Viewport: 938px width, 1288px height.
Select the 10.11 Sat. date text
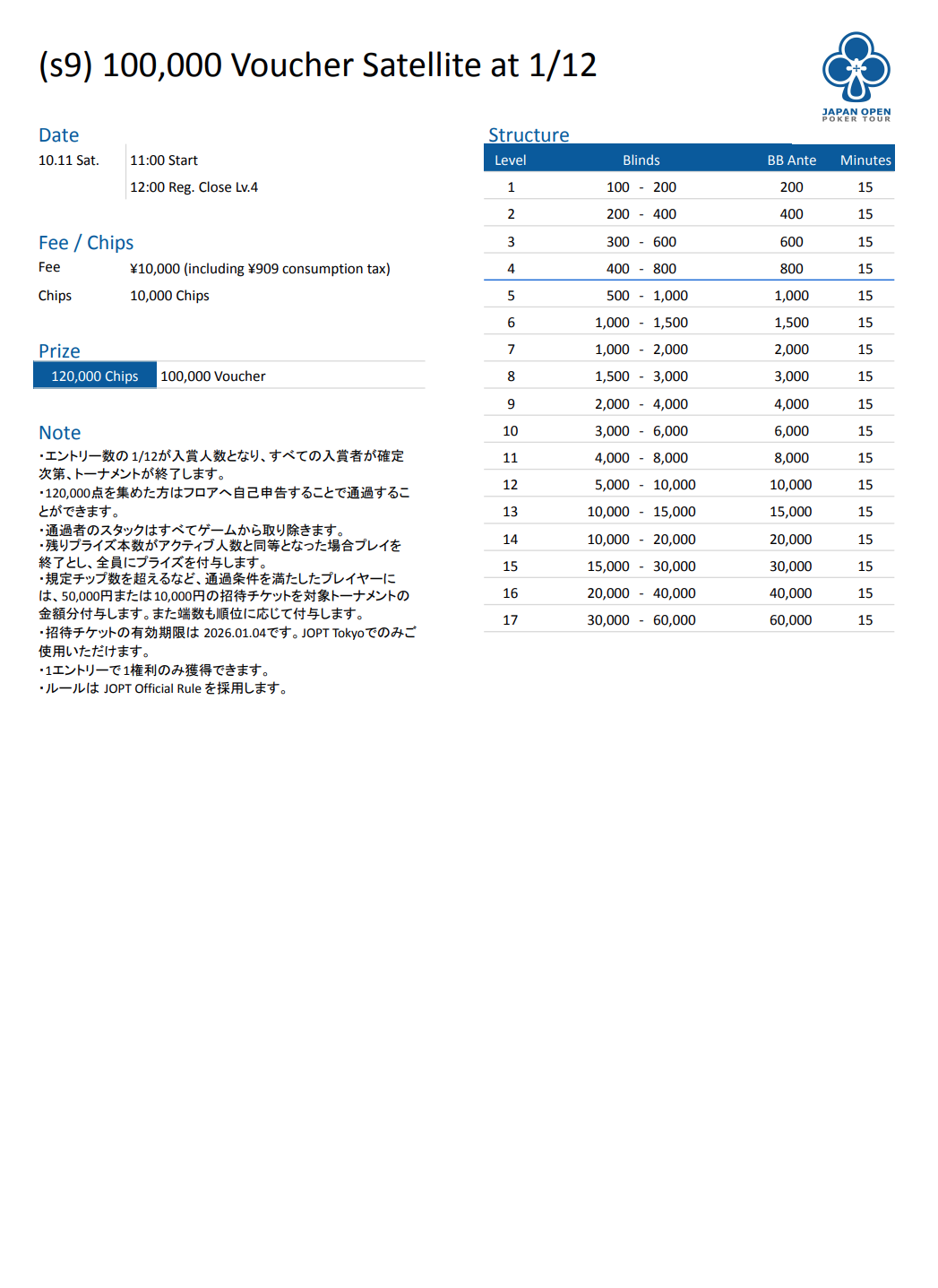[68, 160]
